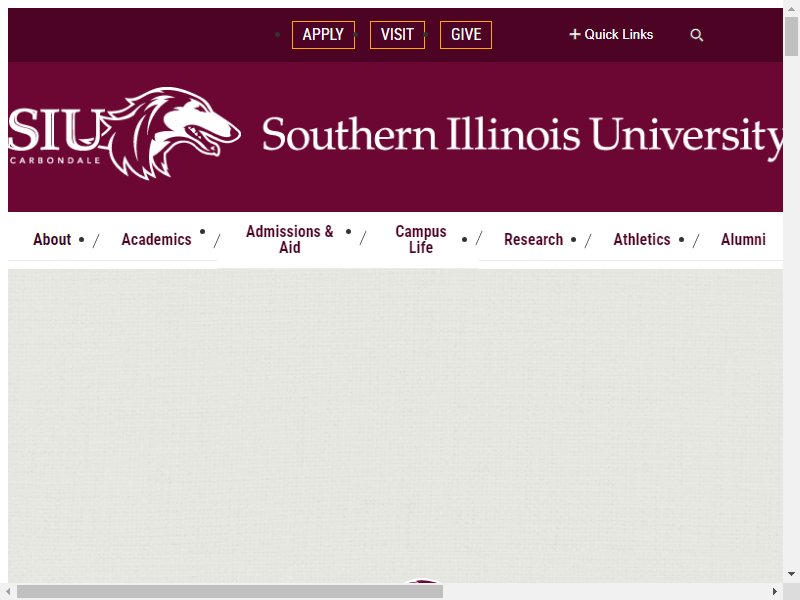Image resolution: width=800 pixels, height=600 pixels.
Task: Open the Campus Life menu
Action: pyautogui.click(x=421, y=239)
